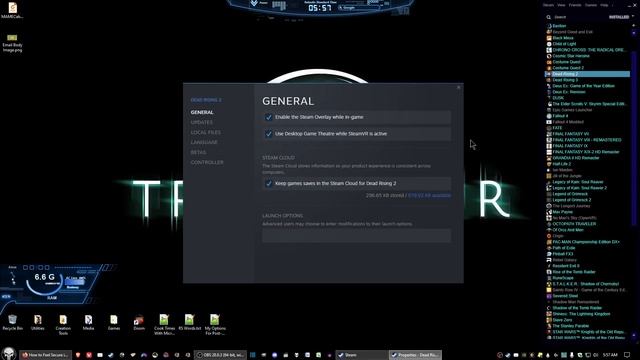
Task: Open the Media desktop icon
Action: click(x=88, y=322)
